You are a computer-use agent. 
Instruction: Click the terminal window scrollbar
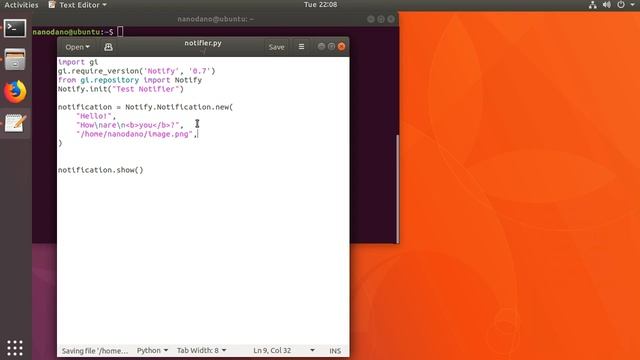(397, 189)
